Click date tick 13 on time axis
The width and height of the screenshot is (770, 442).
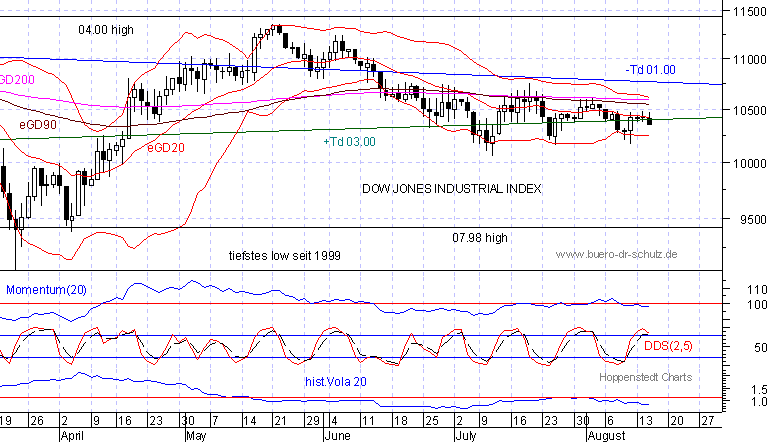tap(645, 421)
